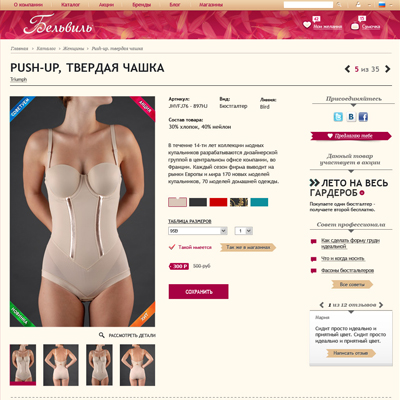Screen dimensions: 400x400
Task: Open the wishlist heart icon in header
Action: 307,25
